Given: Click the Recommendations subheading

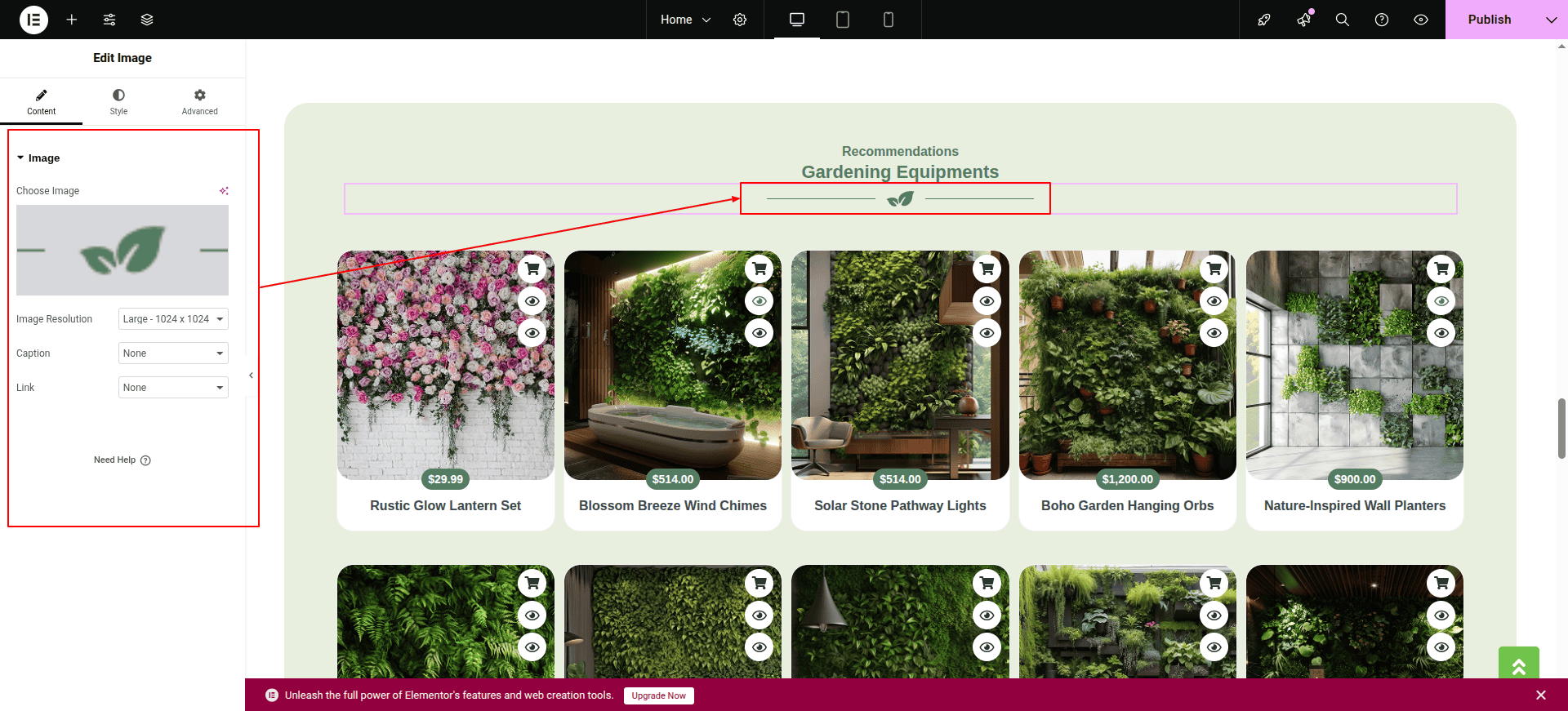Looking at the screenshot, I should coord(900,151).
